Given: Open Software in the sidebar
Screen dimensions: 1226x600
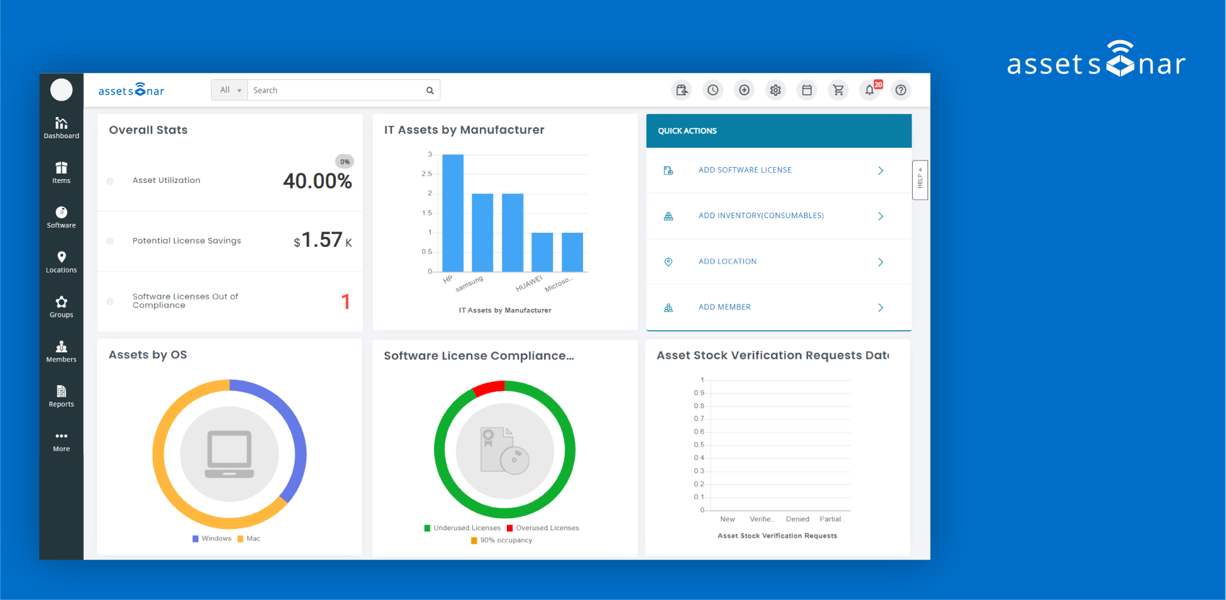Looking at the screenshot, I should coord(61,217).
